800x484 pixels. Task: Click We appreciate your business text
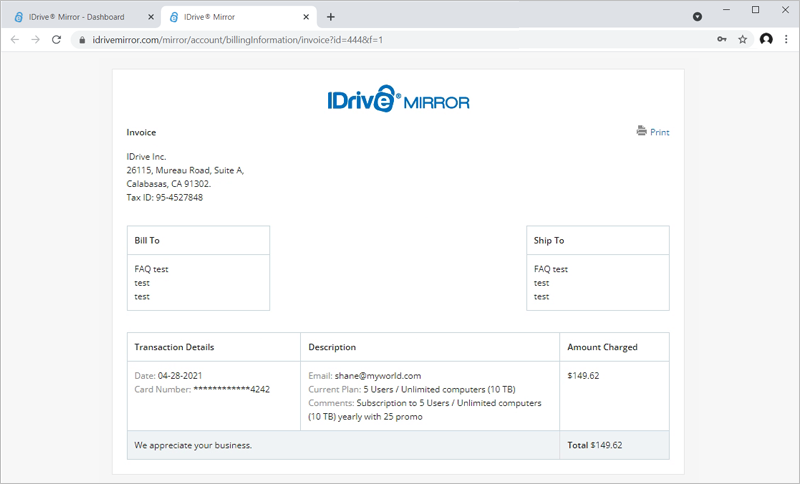(x=193, y=445)
